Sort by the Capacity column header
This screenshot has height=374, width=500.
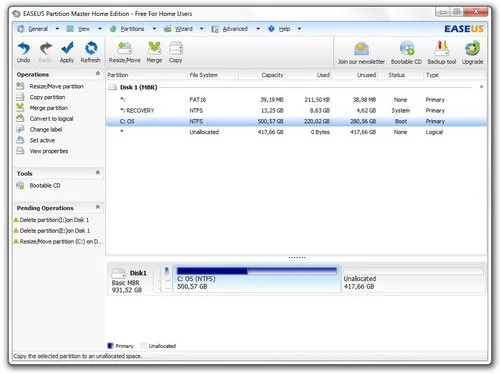point(272,75)
